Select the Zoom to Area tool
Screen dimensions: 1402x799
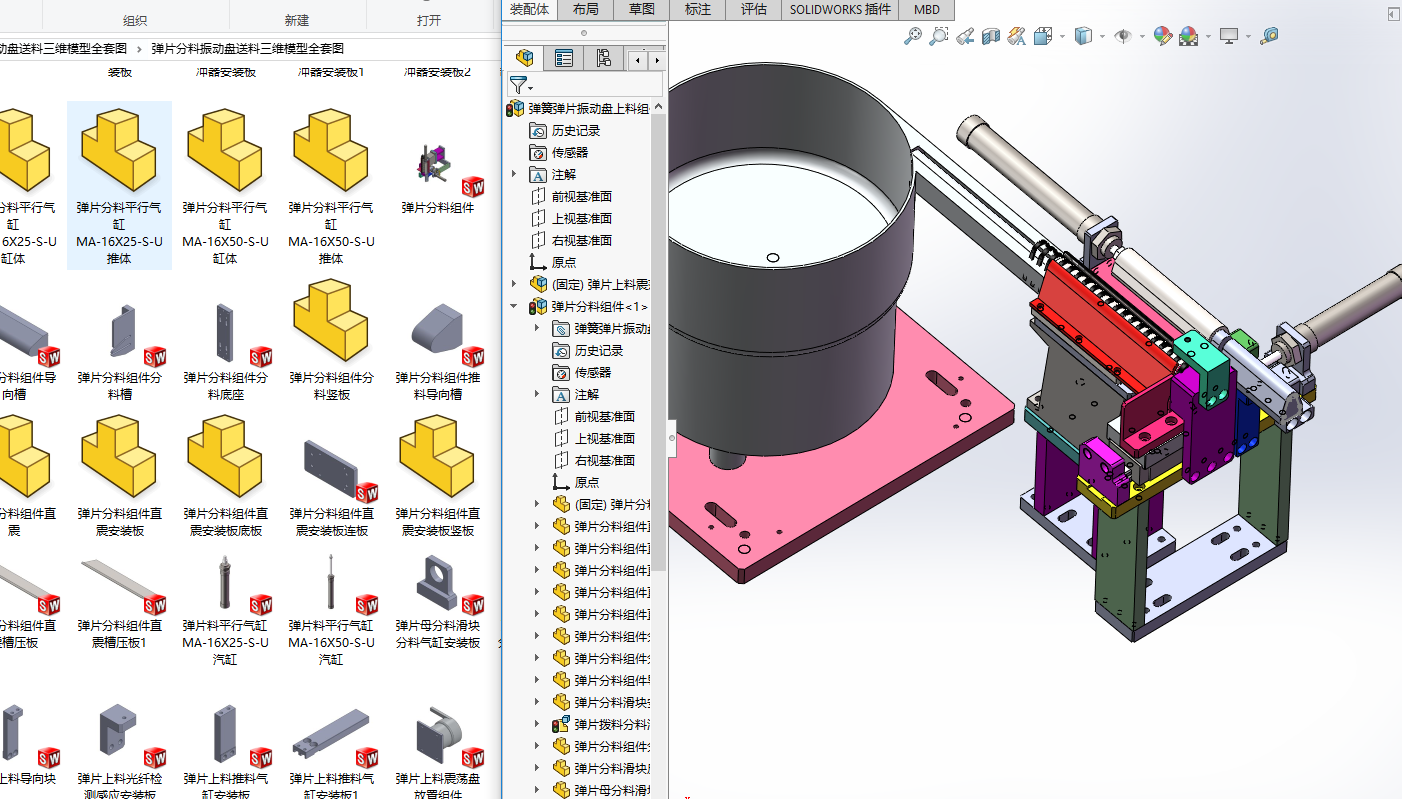[x=938, y=37]
